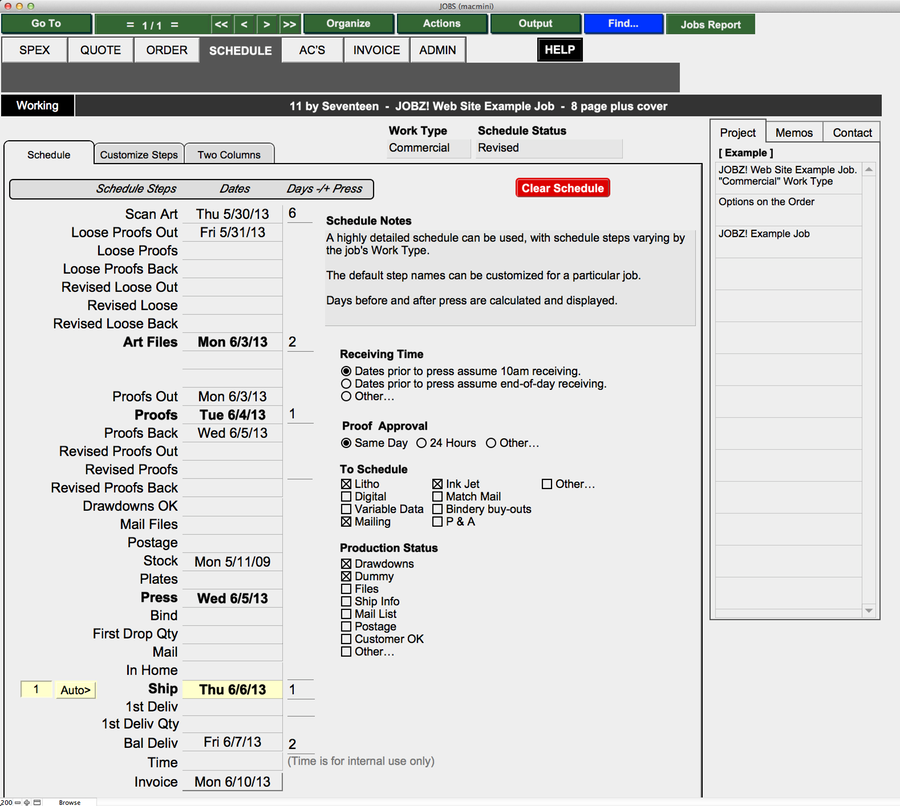Open the Memos tab
This screenshot has width=900, height=806.
pyautogui.click(x=794, y=132)
